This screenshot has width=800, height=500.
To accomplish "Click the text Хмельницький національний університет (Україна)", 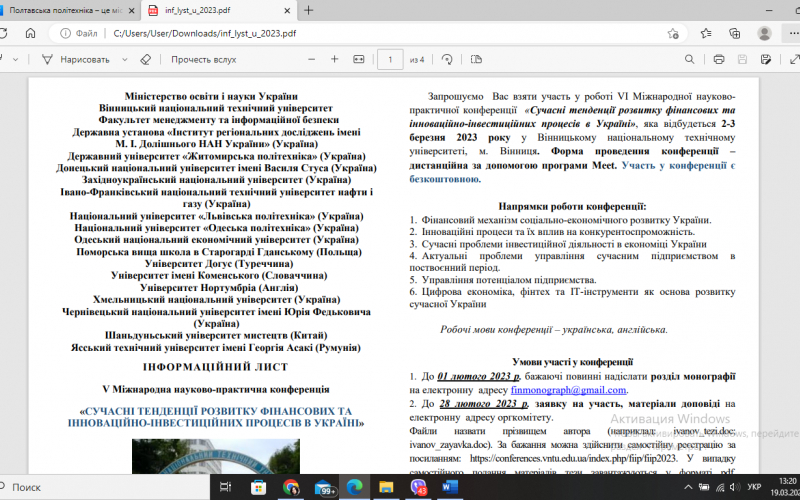I will 216,299.
